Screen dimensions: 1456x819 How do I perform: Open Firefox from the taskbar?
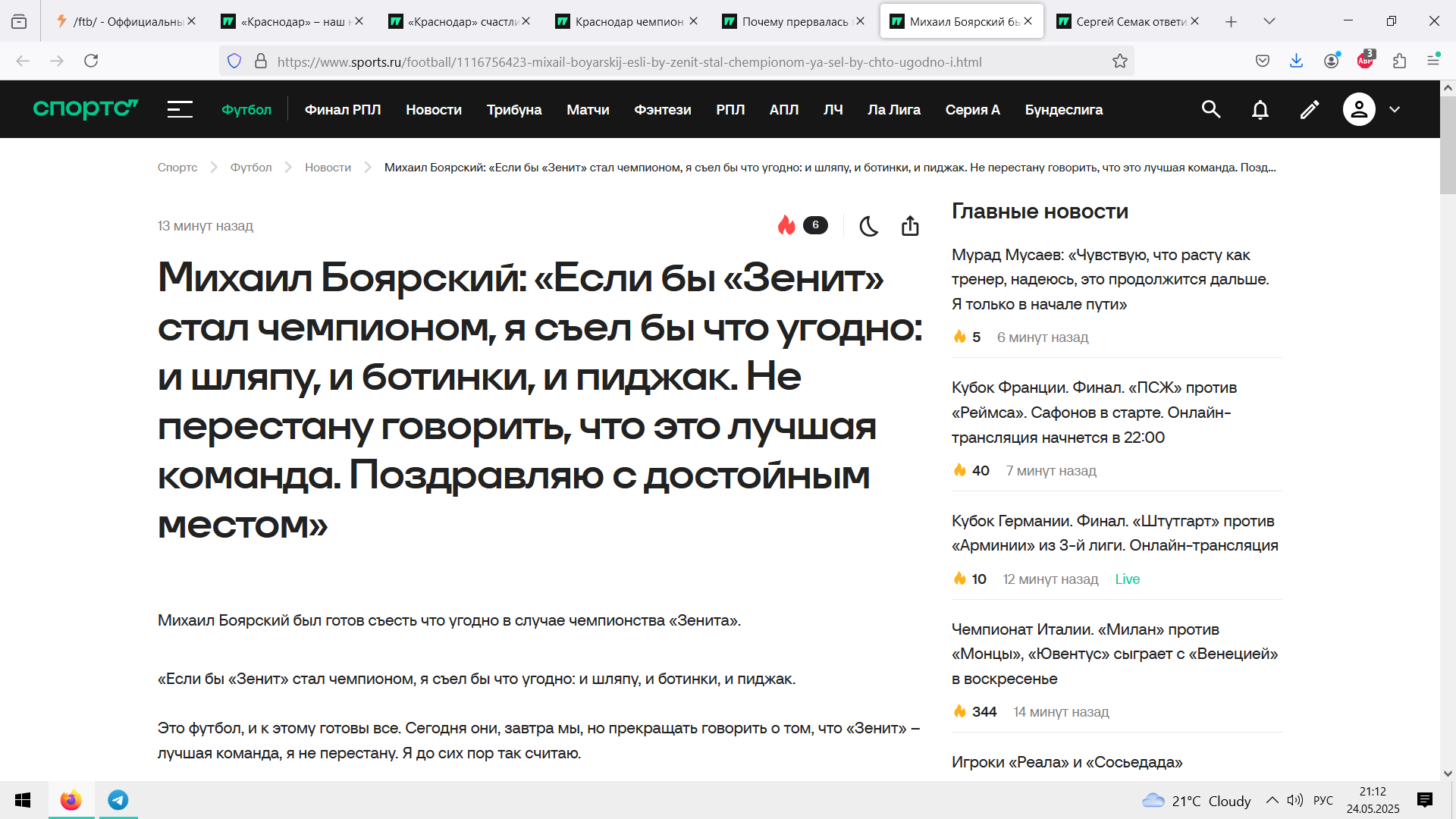coord(71,800)
